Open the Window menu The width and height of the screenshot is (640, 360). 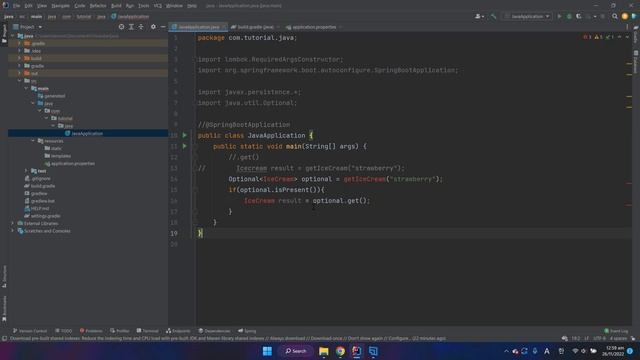174,6
